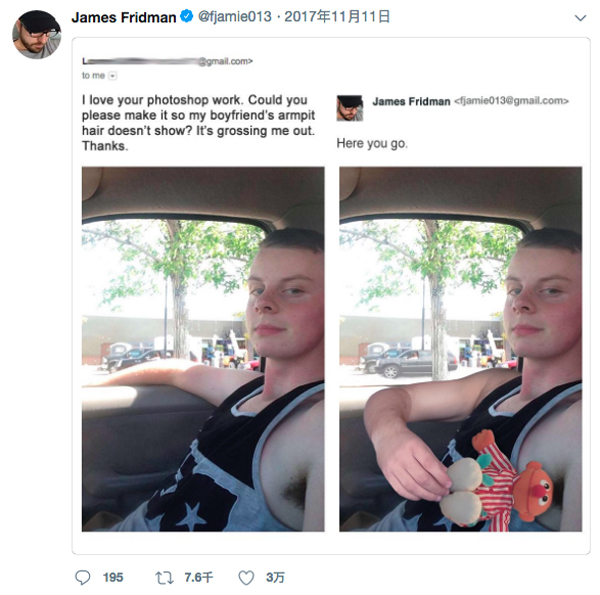Click the "I love your photoshop work" message
The height and width of the screenshot is (595, 600).
[195, 123]
